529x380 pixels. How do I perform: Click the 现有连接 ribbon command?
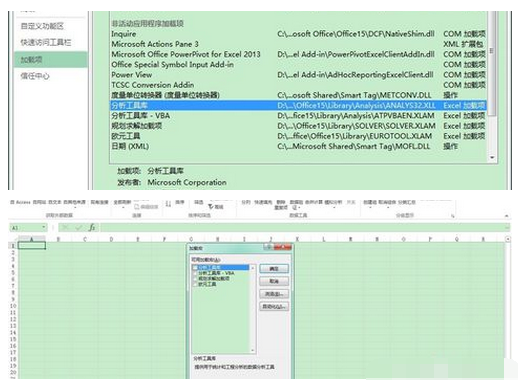[x=100, y=202]
